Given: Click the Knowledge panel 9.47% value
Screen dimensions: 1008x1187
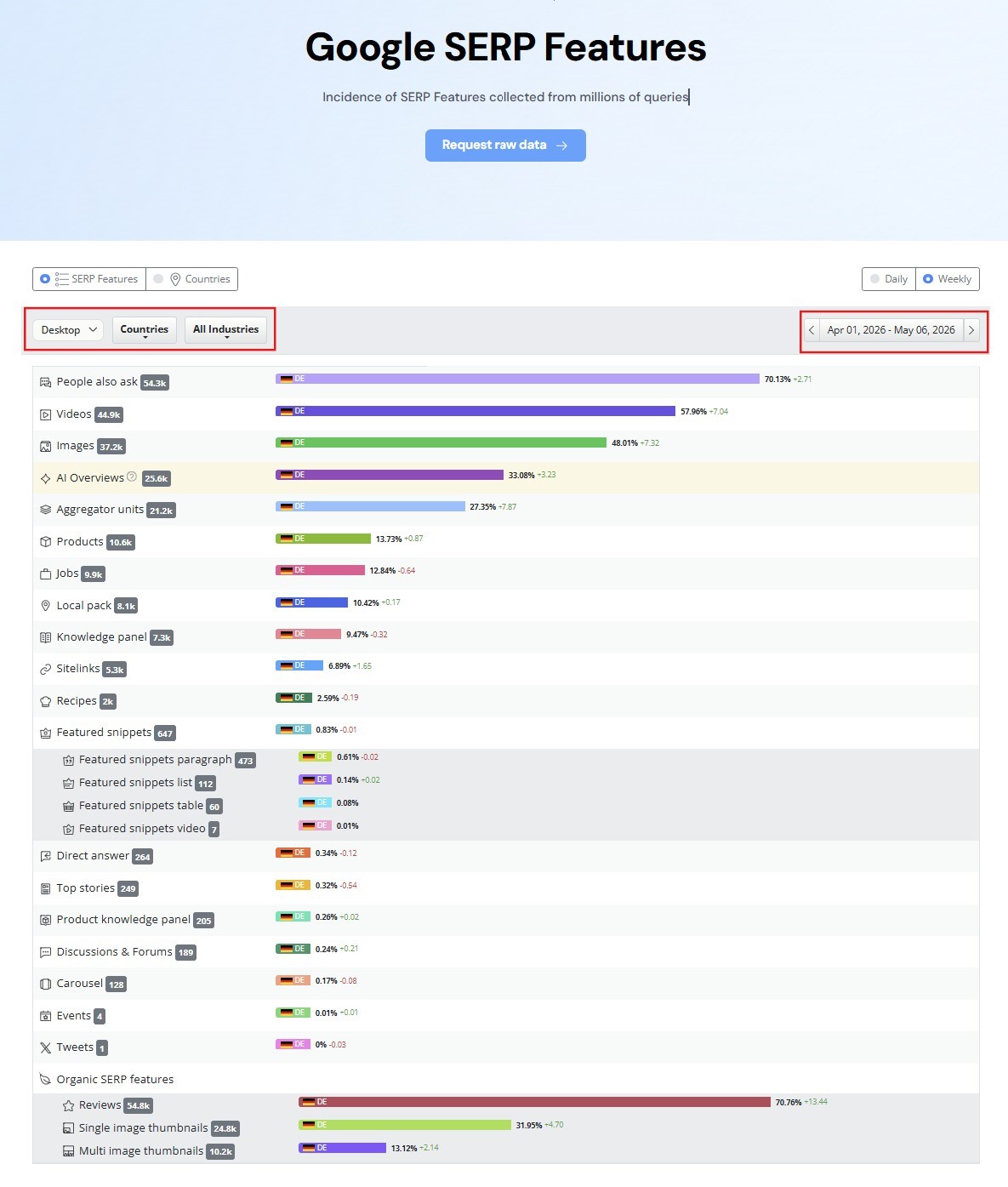Looking at the screenshot, I should tap(357, 635).
